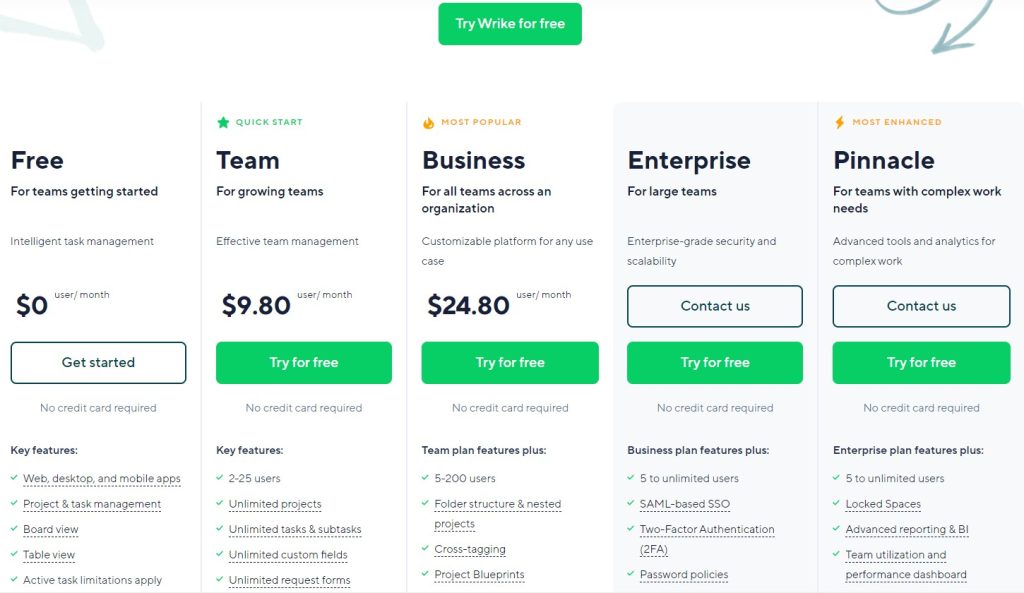Click the checkmark beside Board view
The width and height of the screenshot is (1024, 593).
14,529
